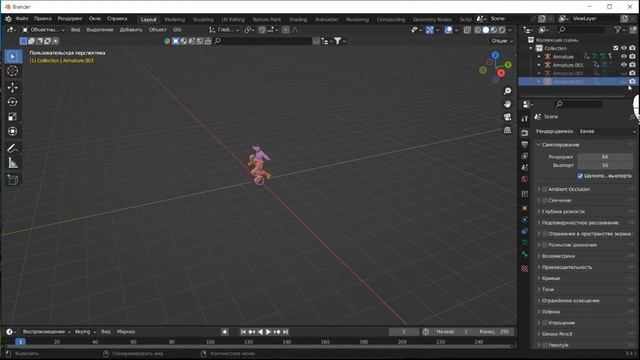Open the Keying popover in timeline
The height and width of the screenshot is (360, 640).
pos(85,332)
